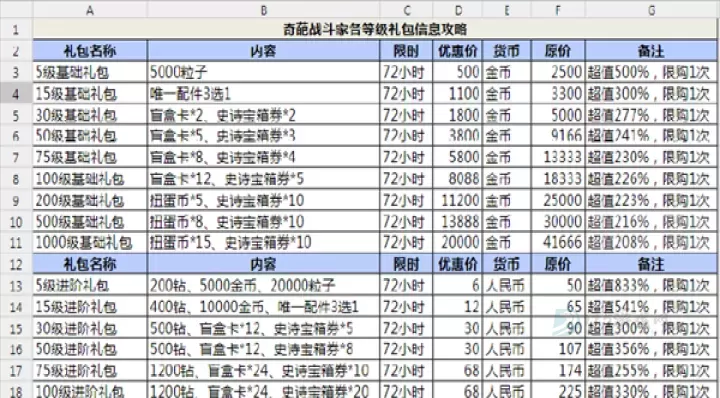The image size is (720, 398).
Task: Click cell 扭蛋币*5、史诗宝箱券*10
Action: pyautogui.click(x=264, y=200)
